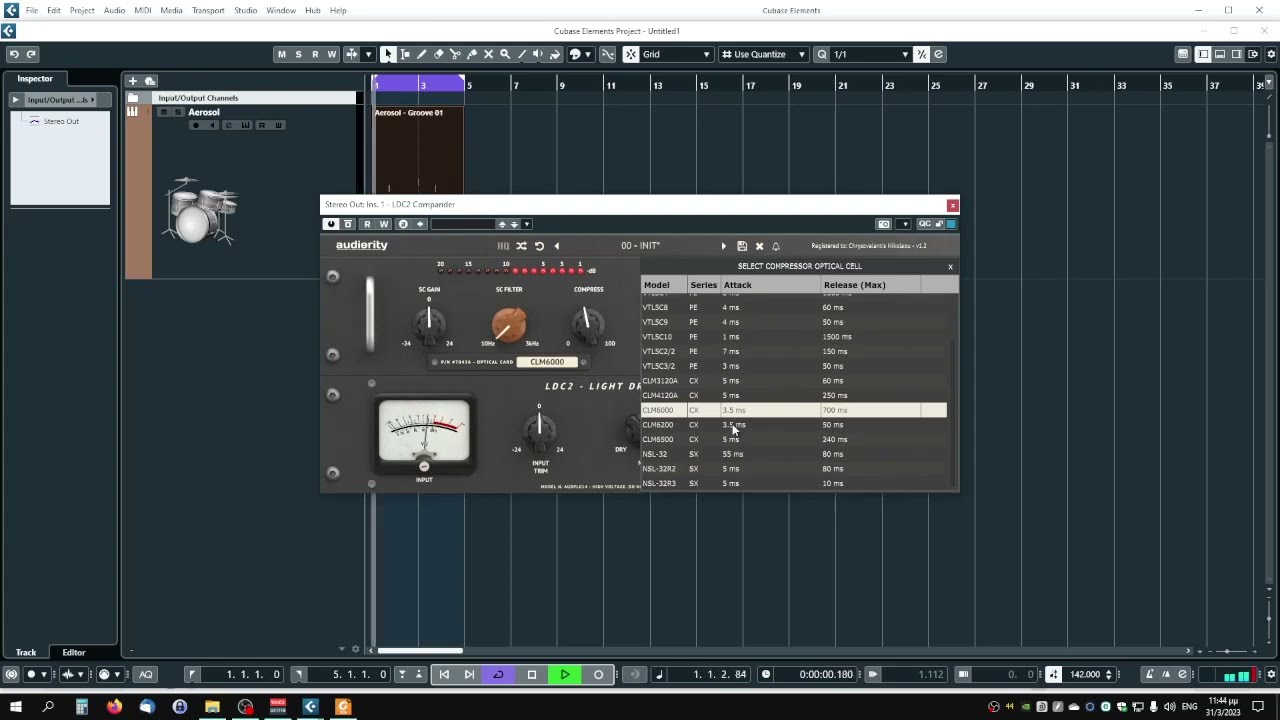Viewport: 1280px width, 720px height.
Task: Open the Project menu
Action: click(82, 10)
